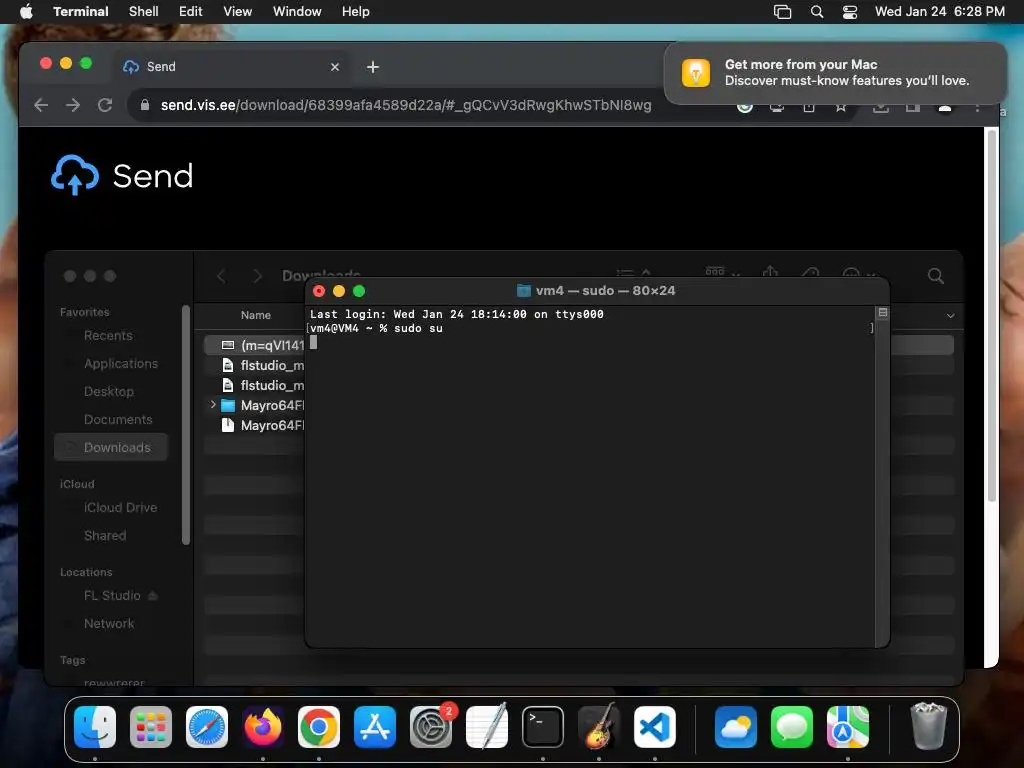Image resolution: width=1024 pixels, height=768 pixels.
Task: Select Network in Finder sidebar
Action: 108,624
